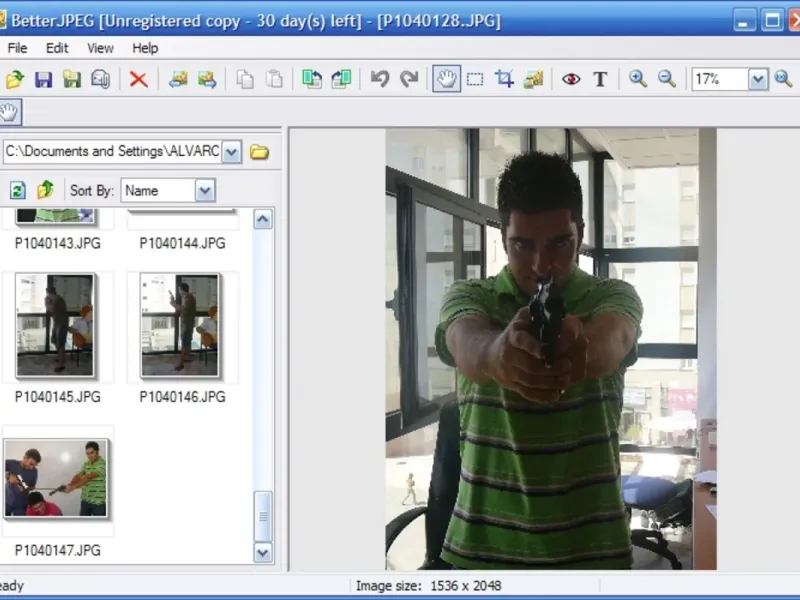Screen dimensions: 800x600
Task: Click the folder path text field
Action: point(112,152)
